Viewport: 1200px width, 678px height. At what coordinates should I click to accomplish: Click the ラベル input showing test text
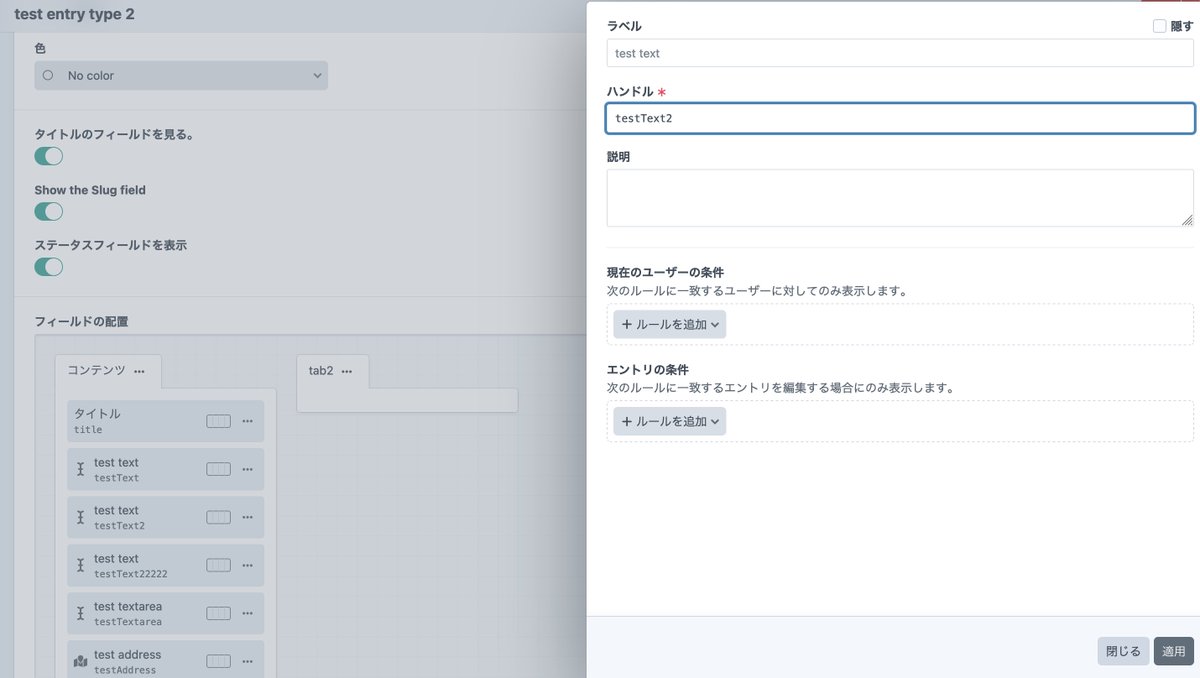[900, 53]
